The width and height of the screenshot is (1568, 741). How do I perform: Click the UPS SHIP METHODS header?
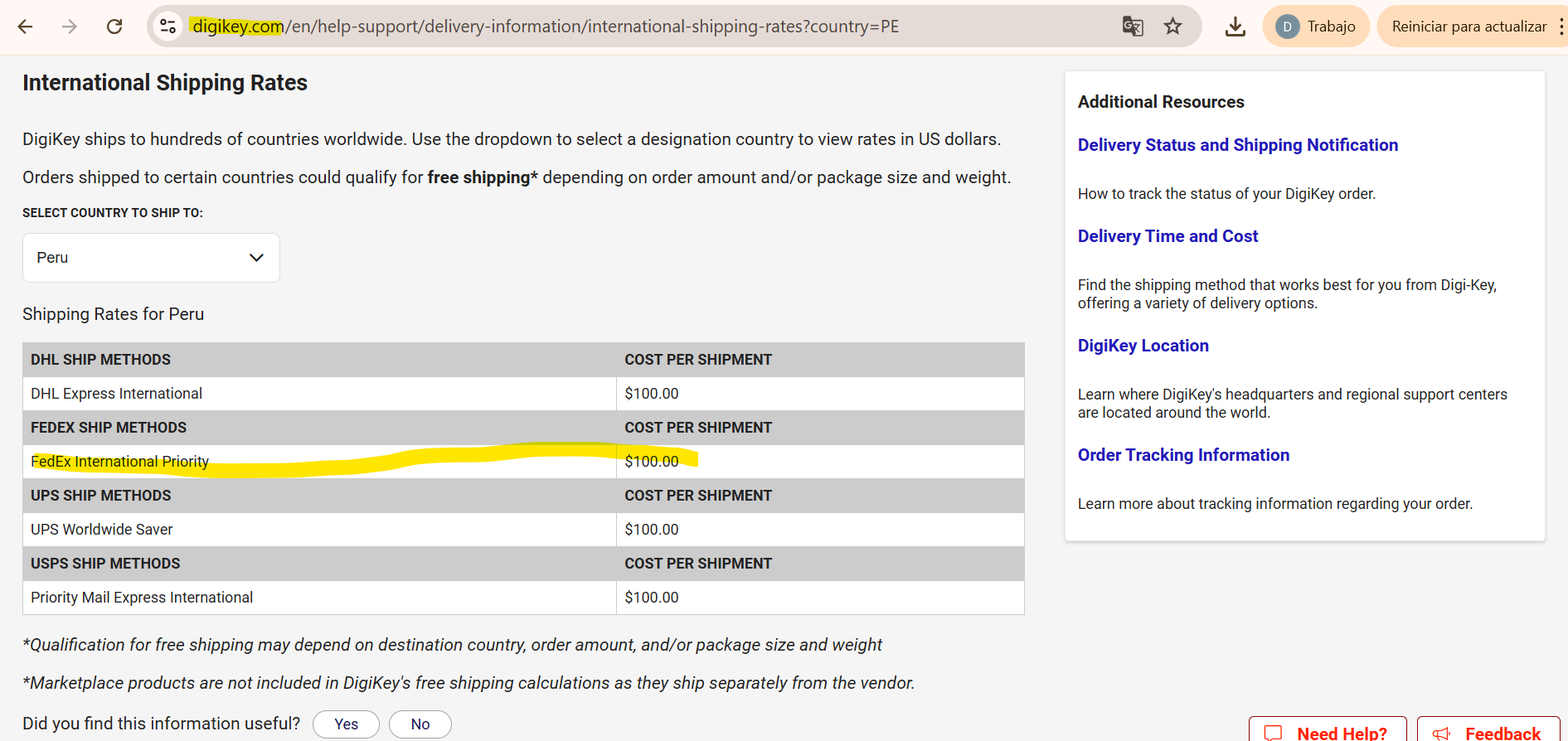[101, 496]
